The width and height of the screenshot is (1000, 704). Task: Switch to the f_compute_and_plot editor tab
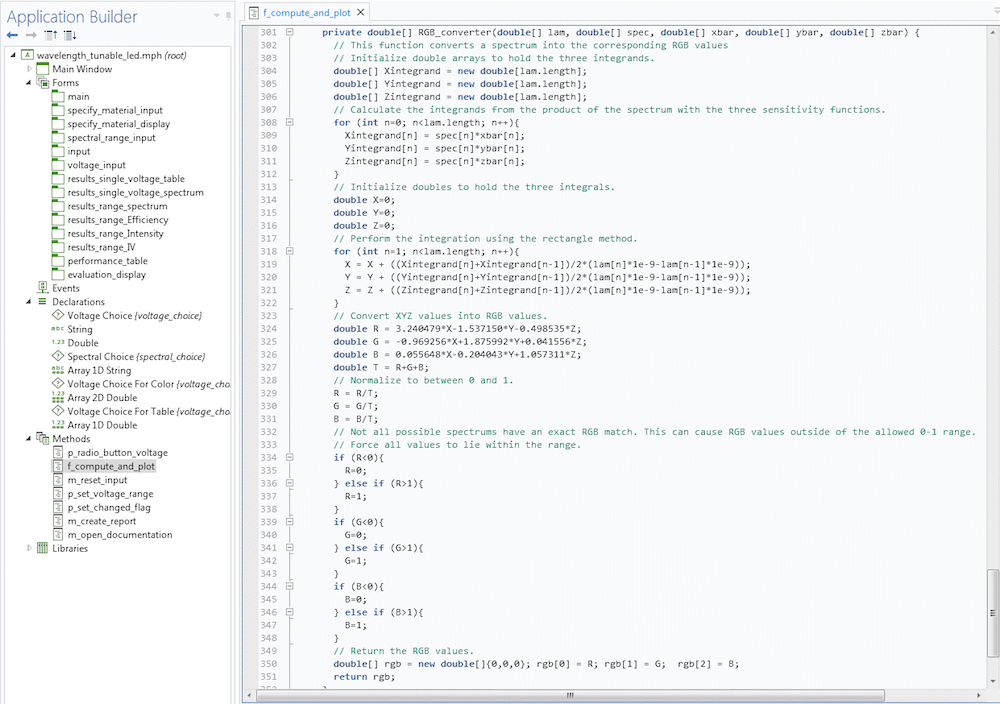307,12
